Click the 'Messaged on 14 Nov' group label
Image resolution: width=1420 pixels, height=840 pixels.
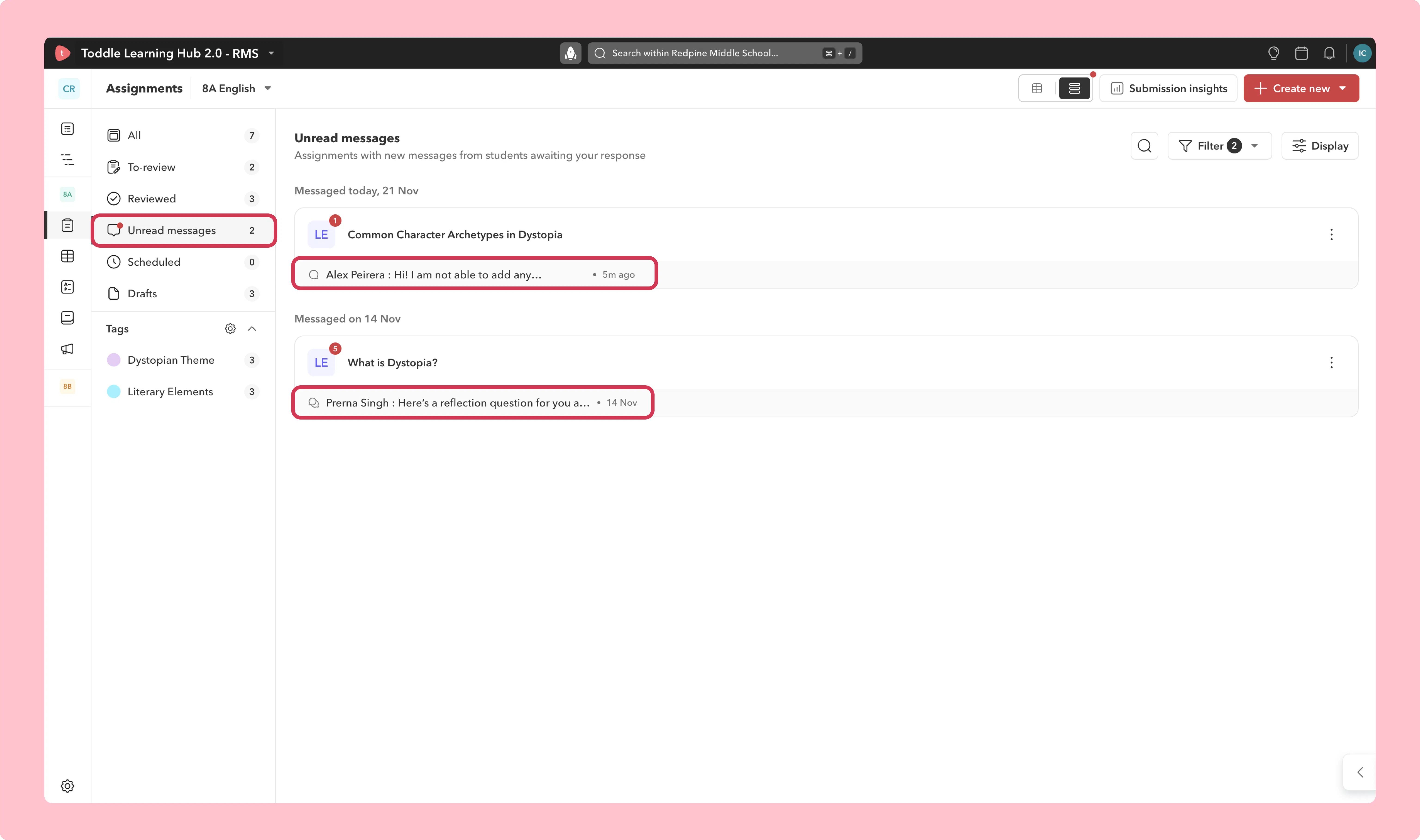[347, 319]
